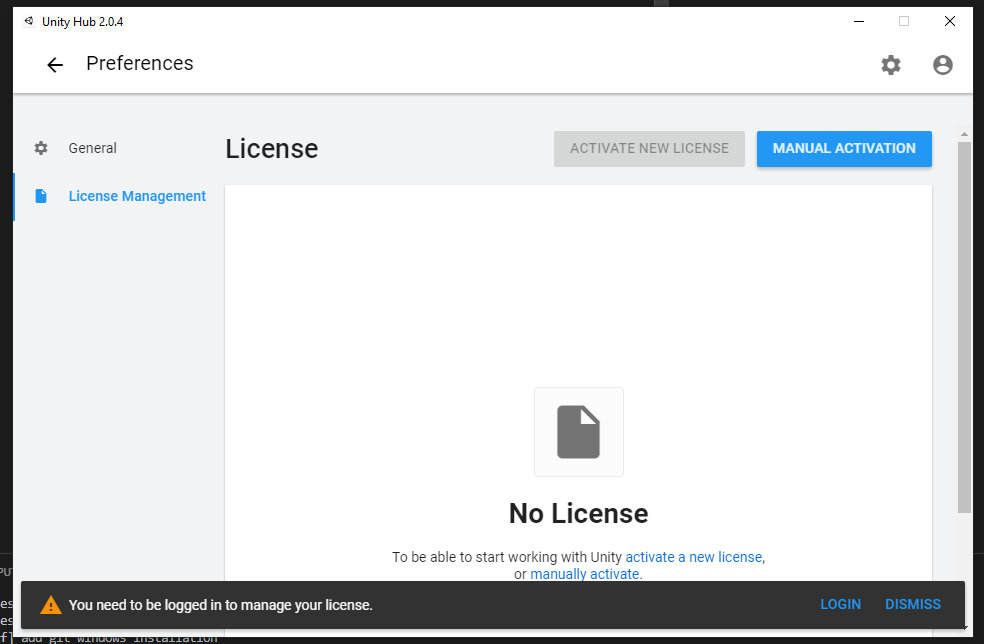Click the vertical scrollbar thumb

click(x=964, y=327)
